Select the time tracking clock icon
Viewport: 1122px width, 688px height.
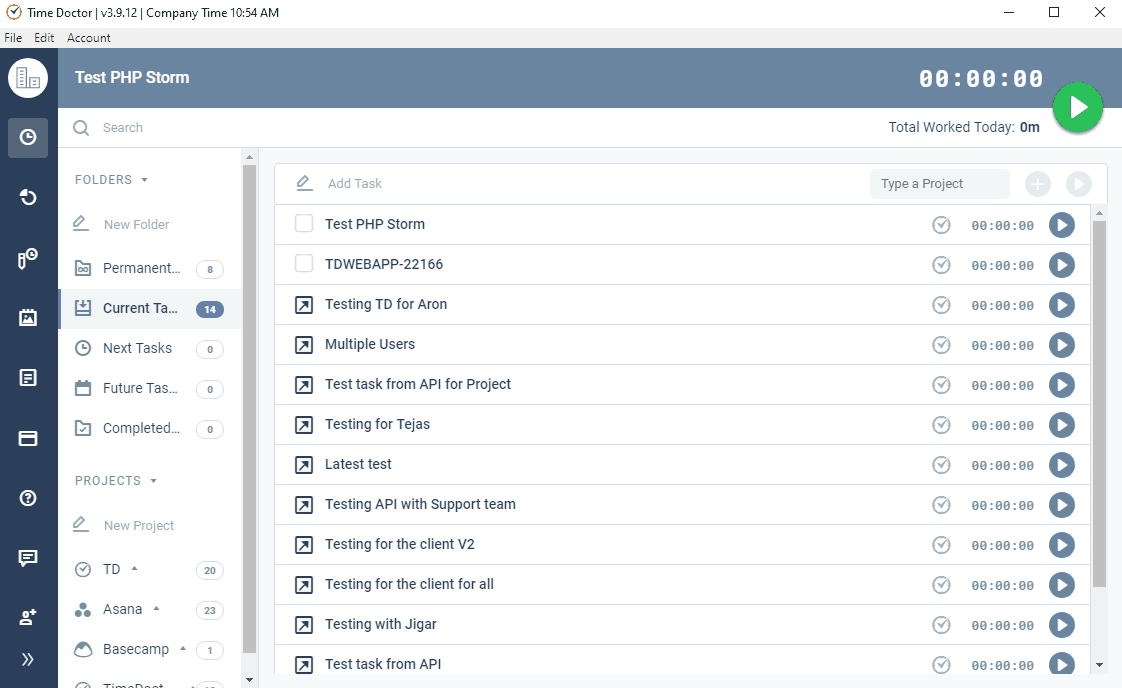coord(28,138)
